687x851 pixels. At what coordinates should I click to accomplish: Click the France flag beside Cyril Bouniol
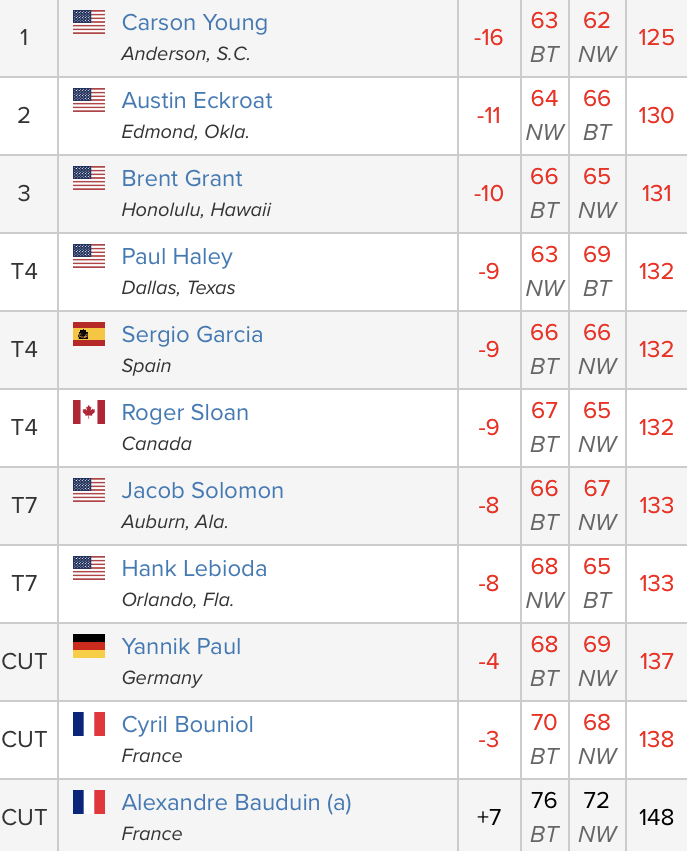point(89,724)
